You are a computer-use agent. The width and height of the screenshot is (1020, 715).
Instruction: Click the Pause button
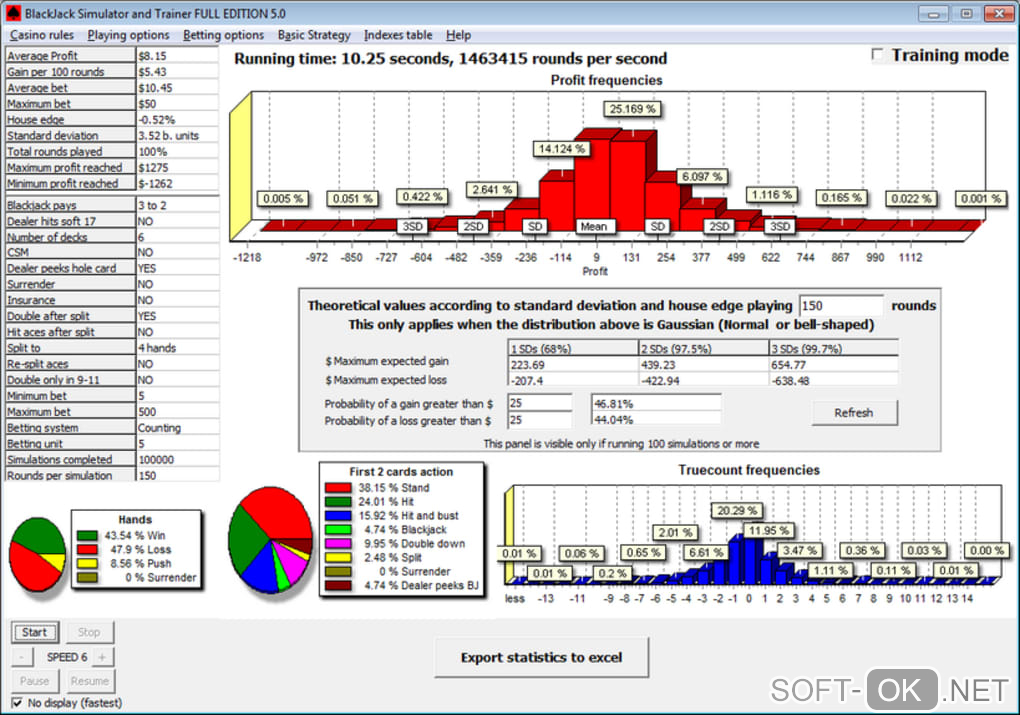coord(34,681)
